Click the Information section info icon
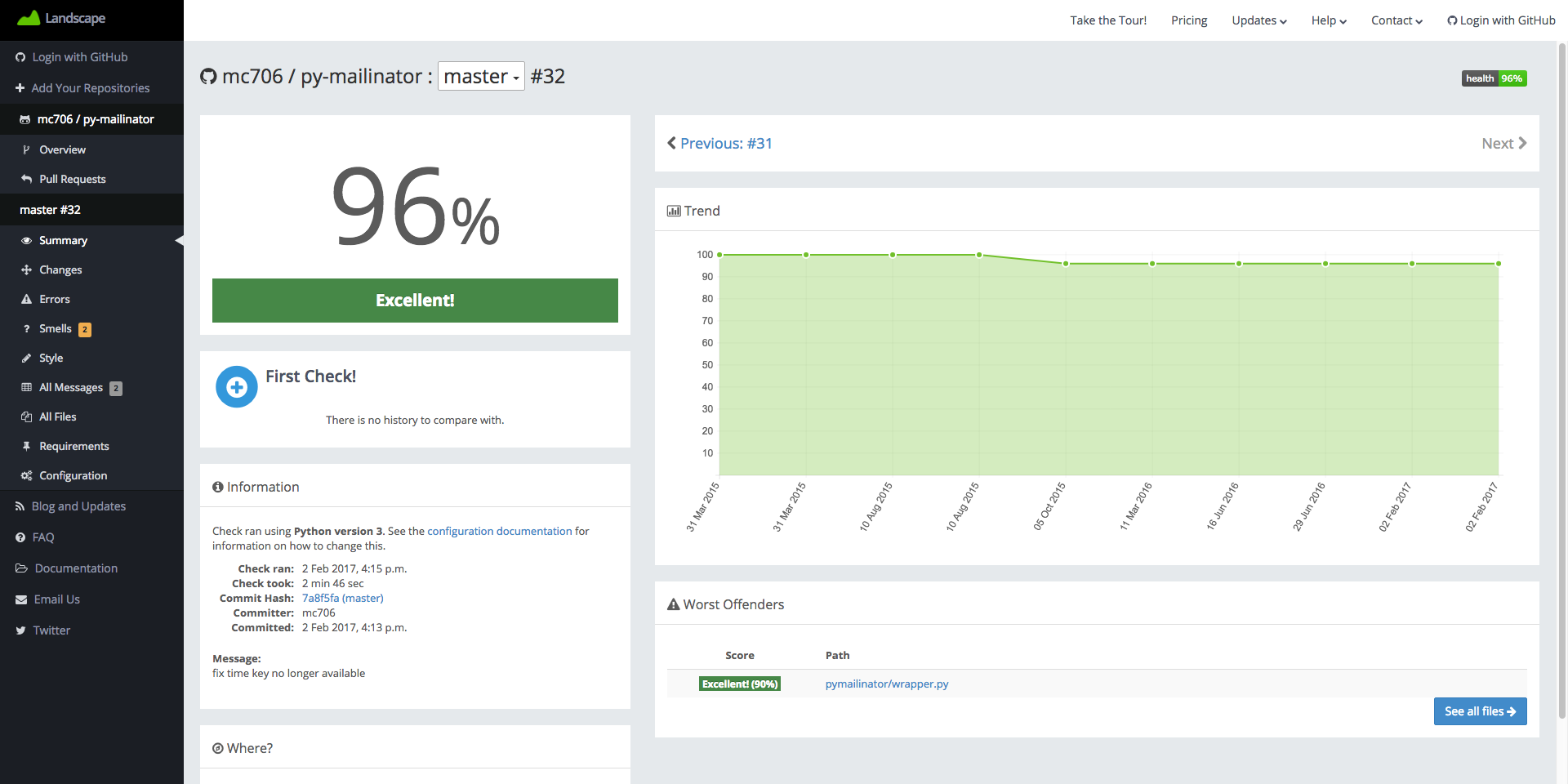Screen dimensions: 1568x784 click(218, 487)
